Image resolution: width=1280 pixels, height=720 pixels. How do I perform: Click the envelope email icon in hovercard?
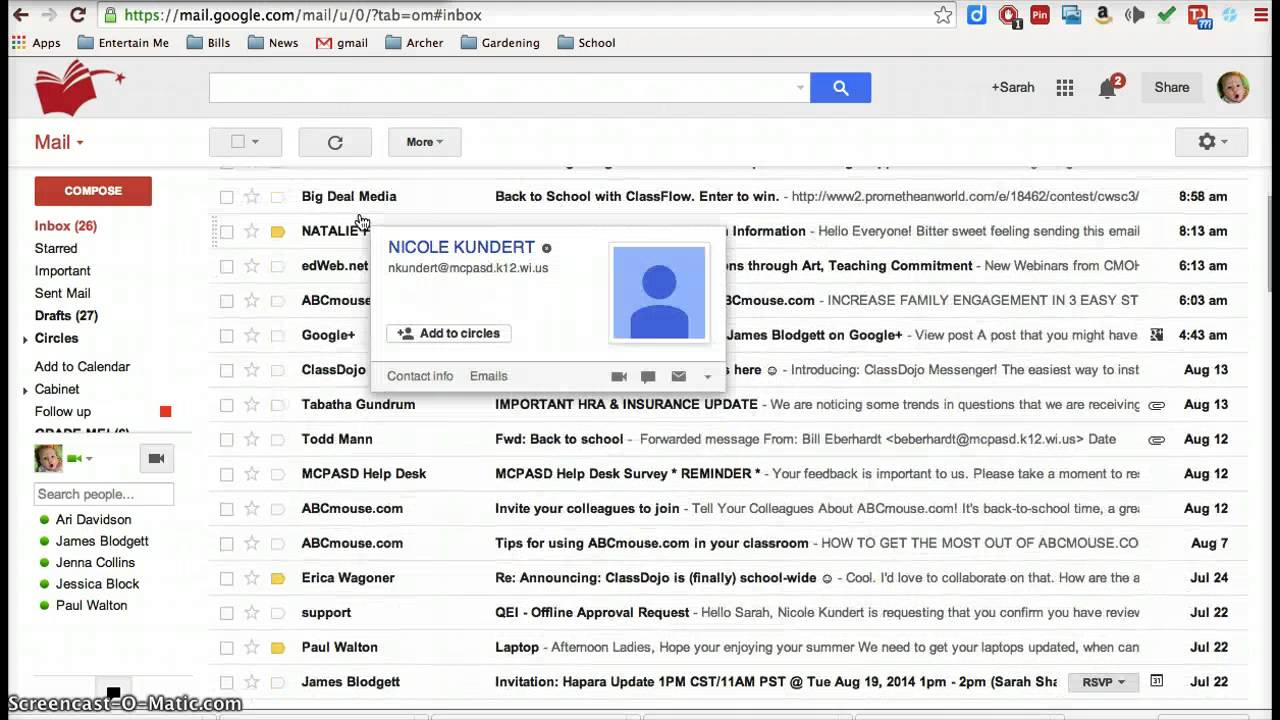coord(678,376)
